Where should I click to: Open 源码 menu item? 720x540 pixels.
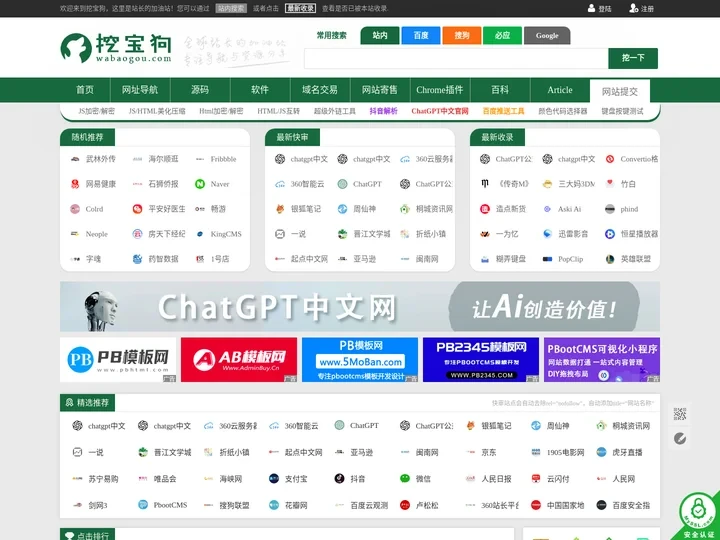pos(200,90)
